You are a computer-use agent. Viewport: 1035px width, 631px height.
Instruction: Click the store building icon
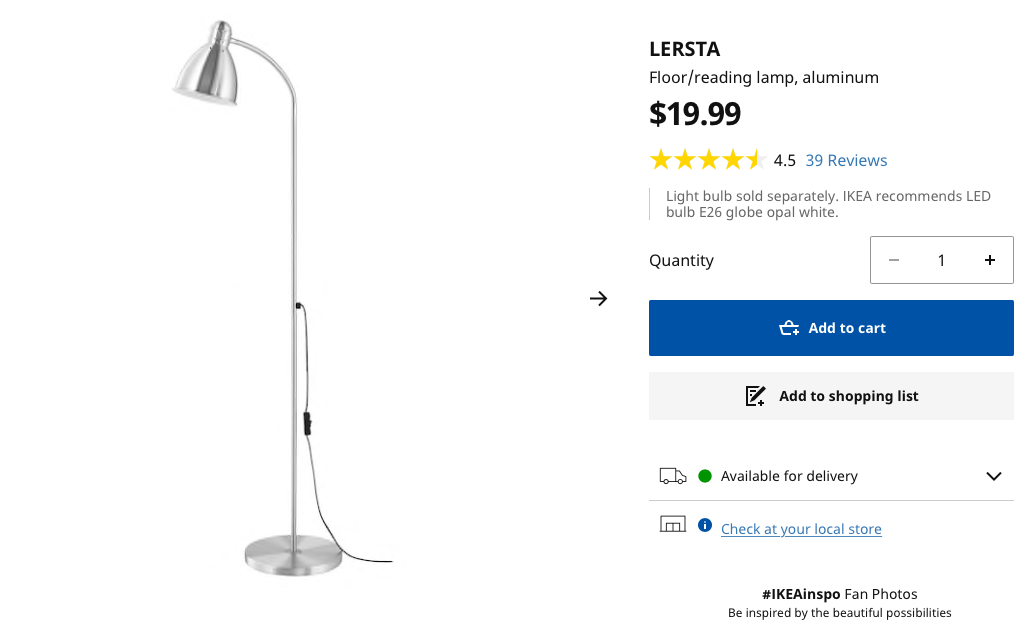point(673,524)
